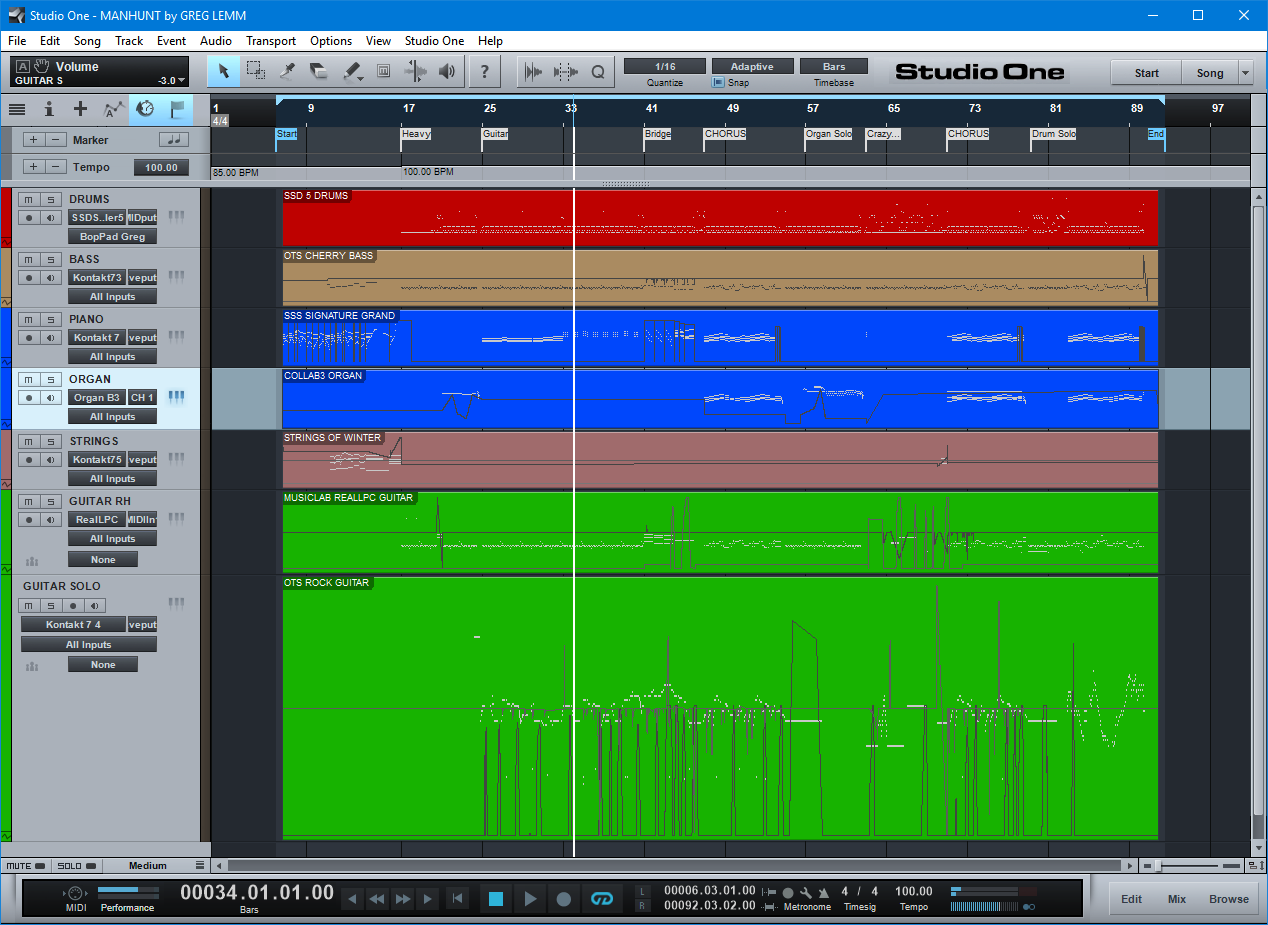
Task: Toggle the Snap checkbox
Action: coord(718,83)
